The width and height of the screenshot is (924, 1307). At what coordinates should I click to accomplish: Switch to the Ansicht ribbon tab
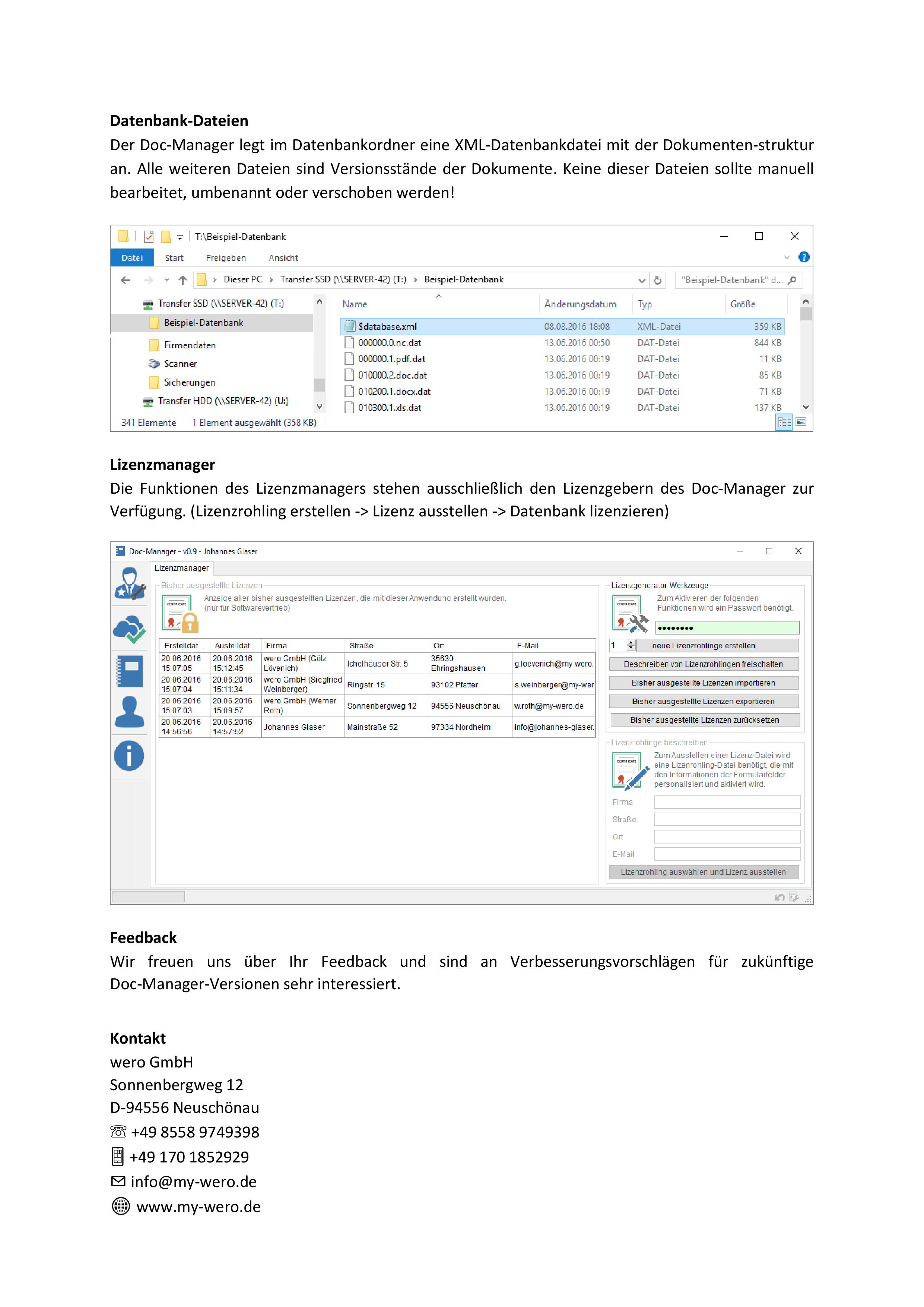(283, 258)
